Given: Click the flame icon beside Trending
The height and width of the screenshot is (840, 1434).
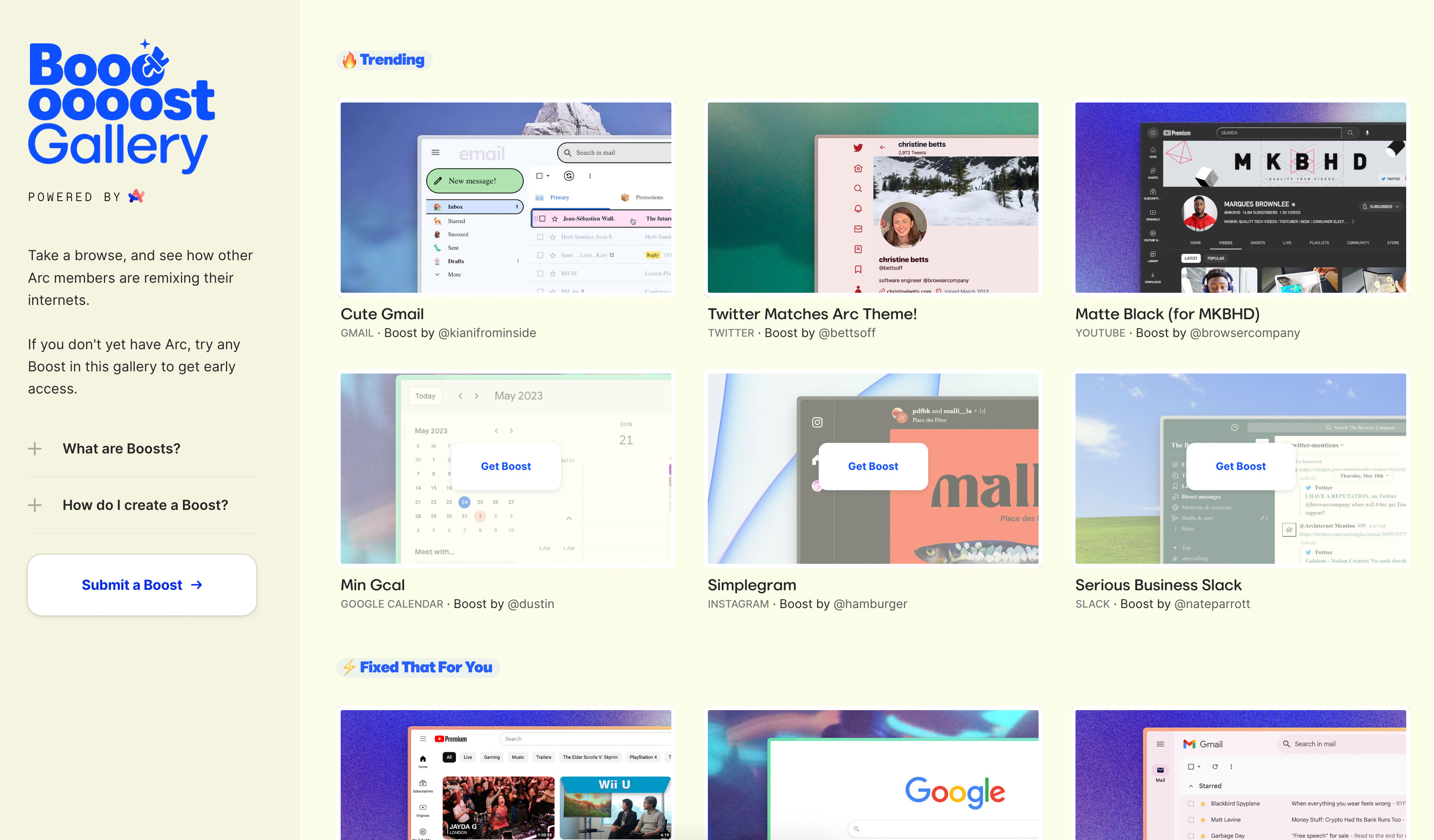Looking at the screenshot, I should 349,60.
